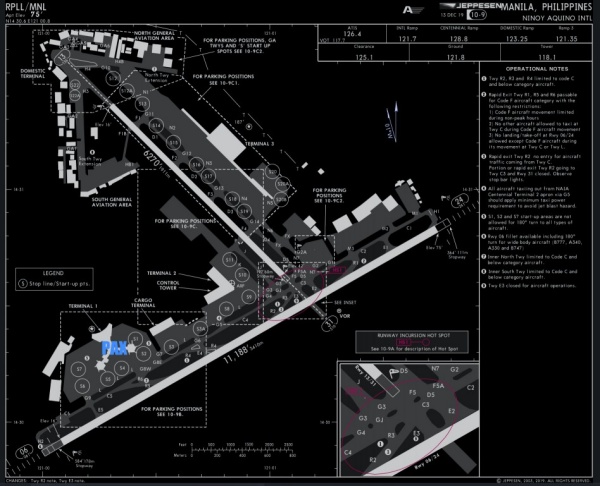Click the S5A parking stand circle

pos(200,327)
